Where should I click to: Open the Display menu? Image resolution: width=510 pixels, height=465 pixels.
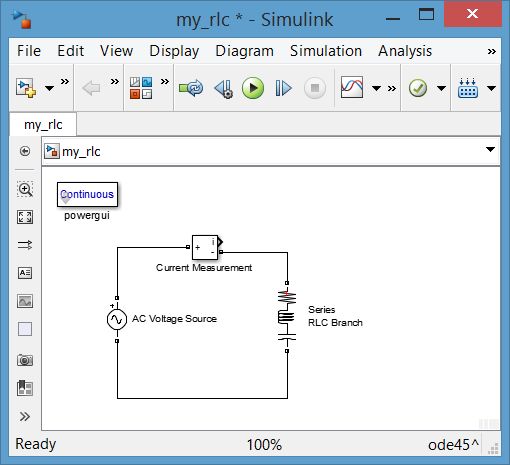pyautogui.click(x=174, y=51)
